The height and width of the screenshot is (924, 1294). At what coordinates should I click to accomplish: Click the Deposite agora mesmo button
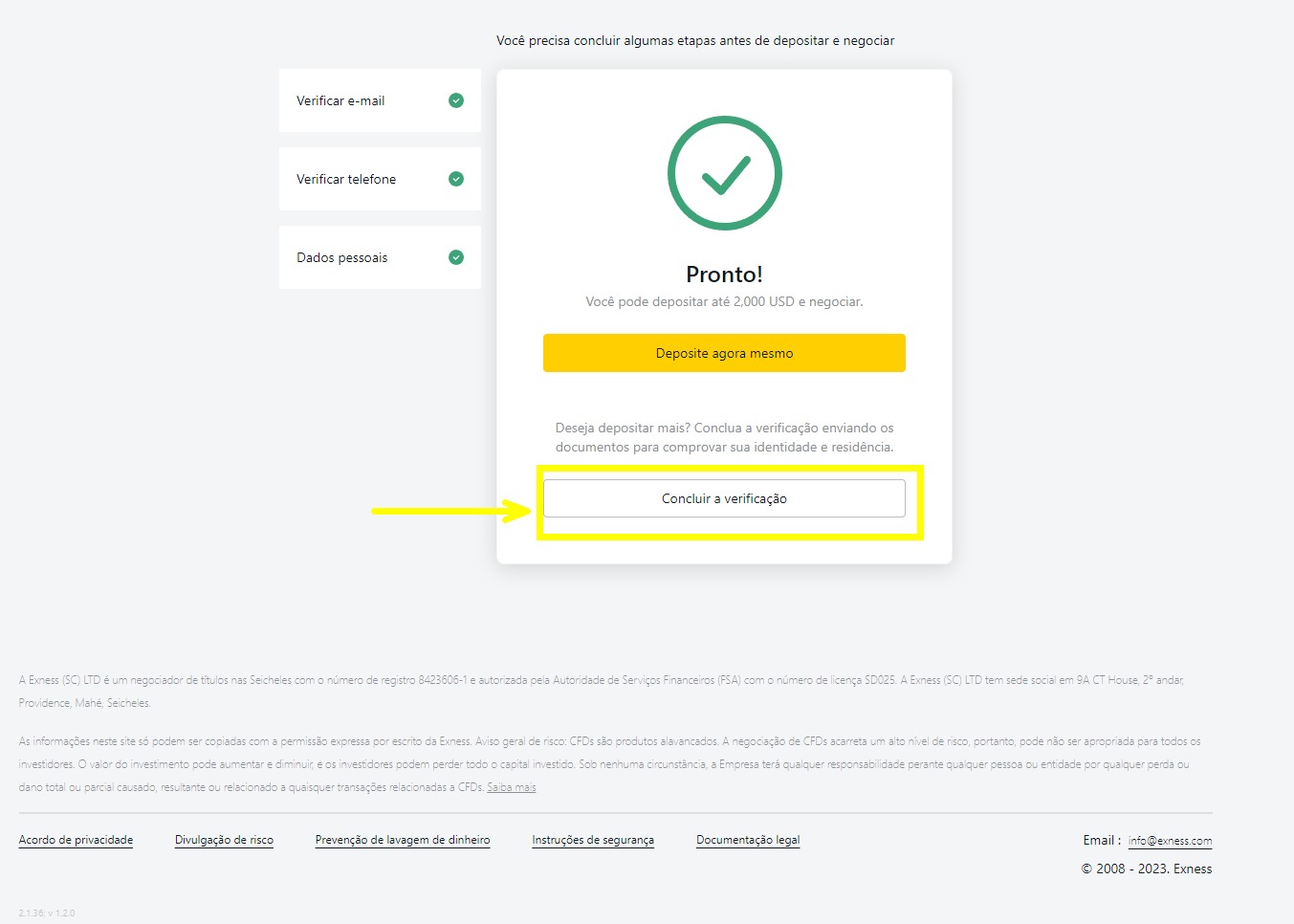(x=724, y=353)
